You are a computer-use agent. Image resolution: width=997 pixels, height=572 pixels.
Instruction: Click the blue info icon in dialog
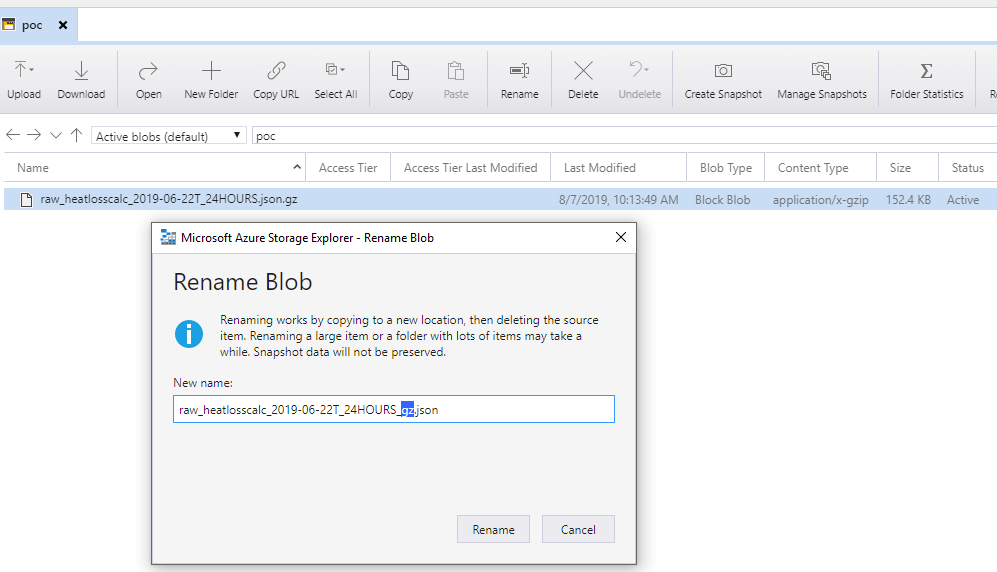pos(189,334)
